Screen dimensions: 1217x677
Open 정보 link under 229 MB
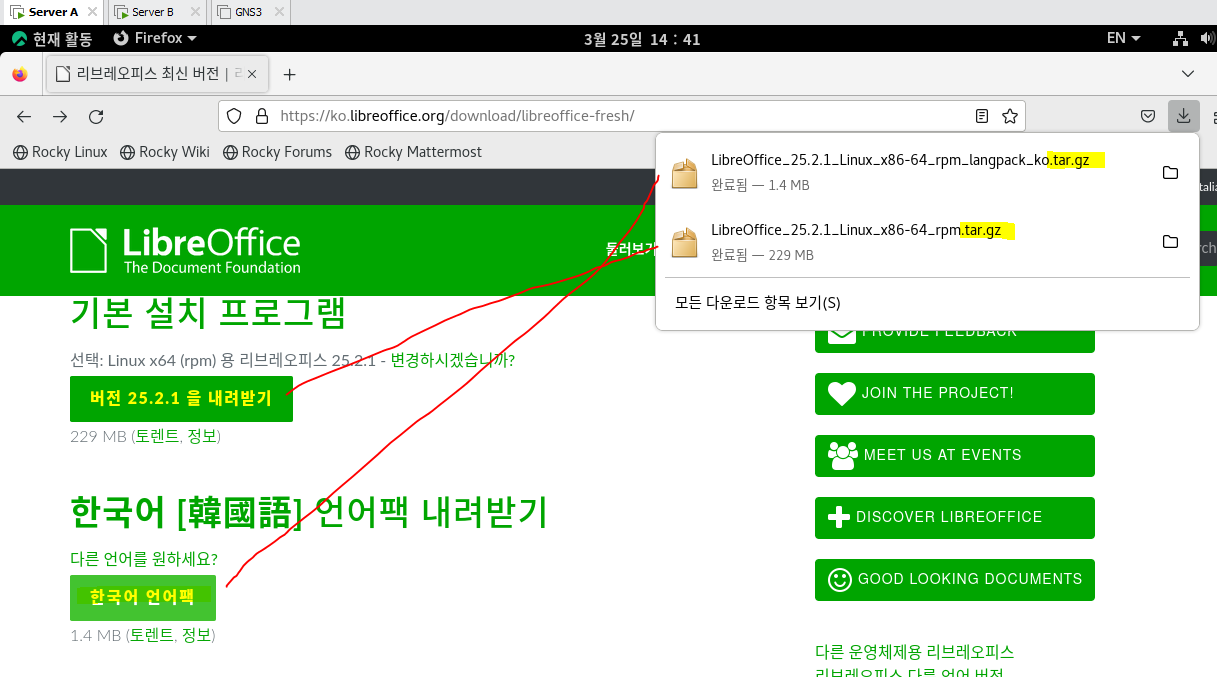(x=201, y=436)
